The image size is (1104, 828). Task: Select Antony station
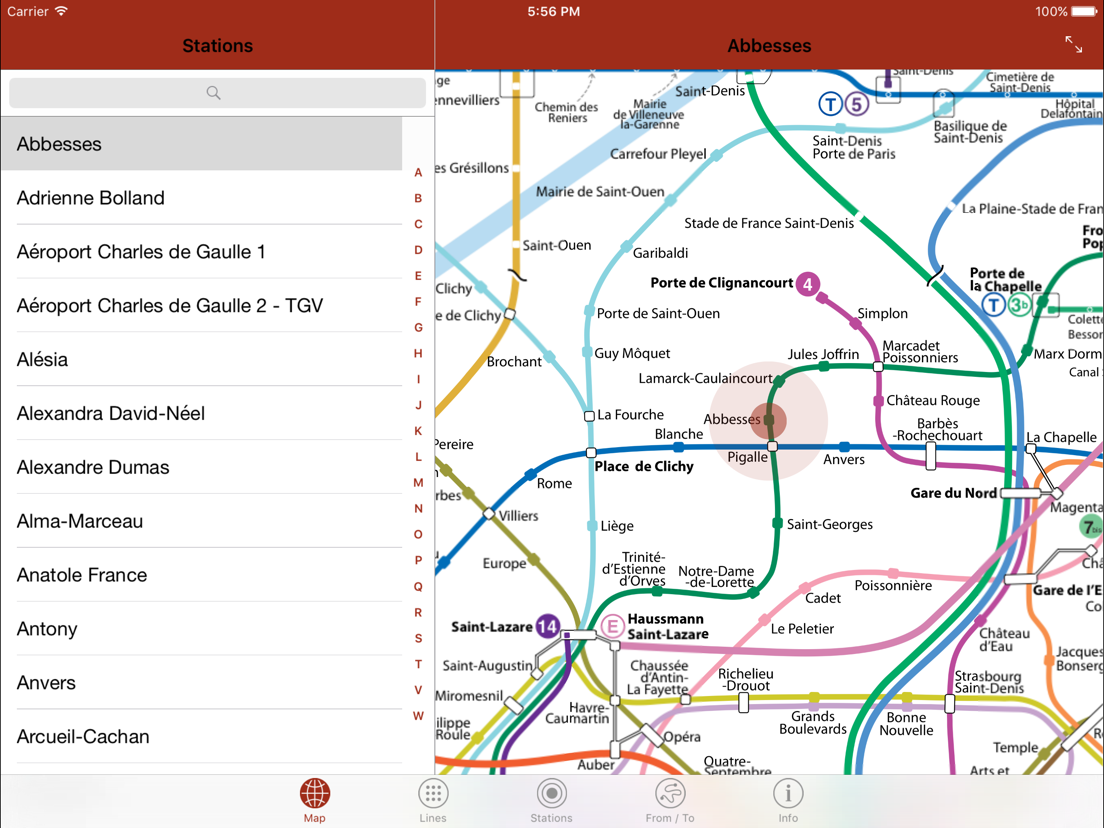click(x=202, y=629)
